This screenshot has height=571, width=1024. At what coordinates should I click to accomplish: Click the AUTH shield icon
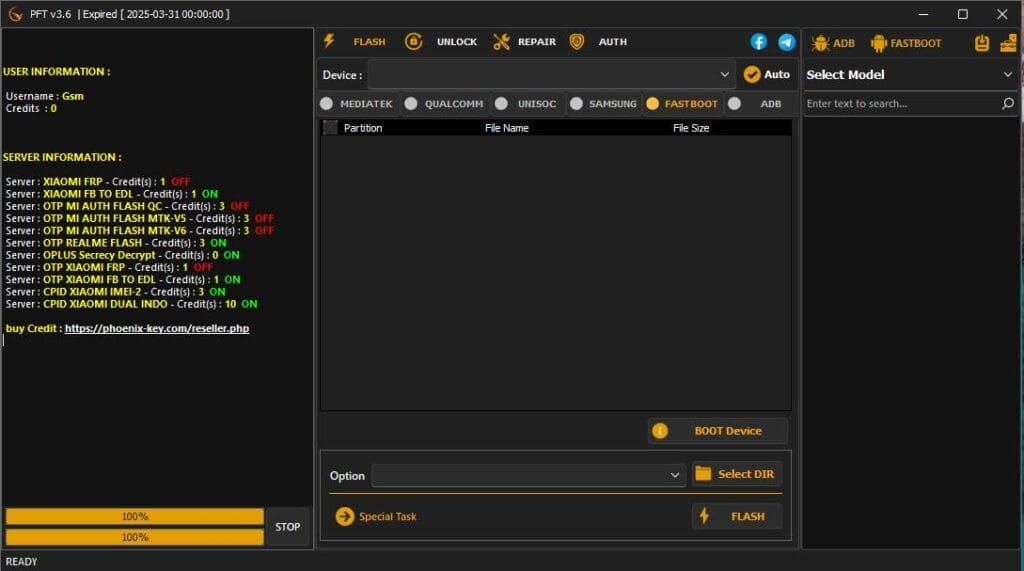pyautogui.click(x=577, y=42)
